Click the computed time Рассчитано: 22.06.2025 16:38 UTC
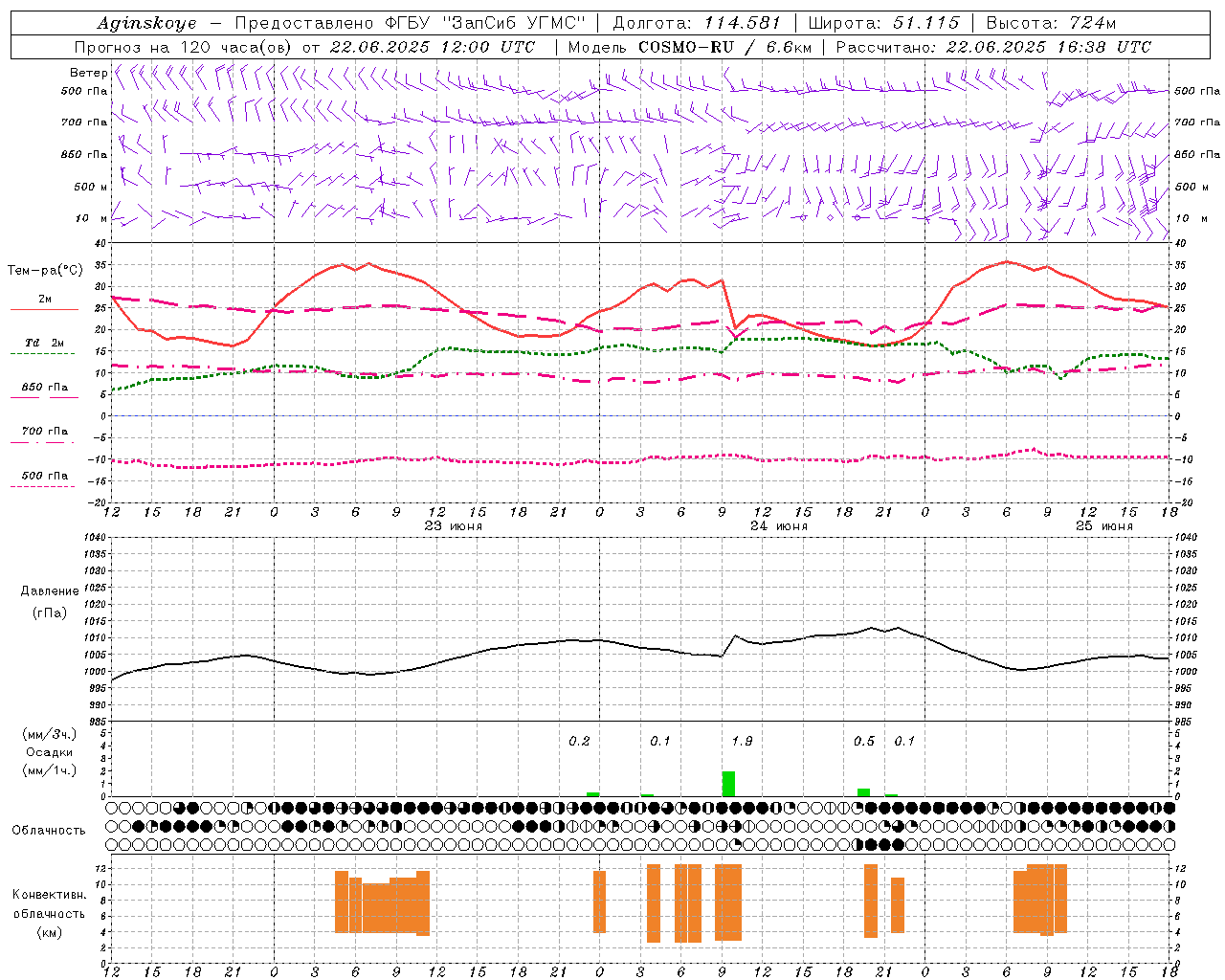1225x980 pixels. (993, 47)
